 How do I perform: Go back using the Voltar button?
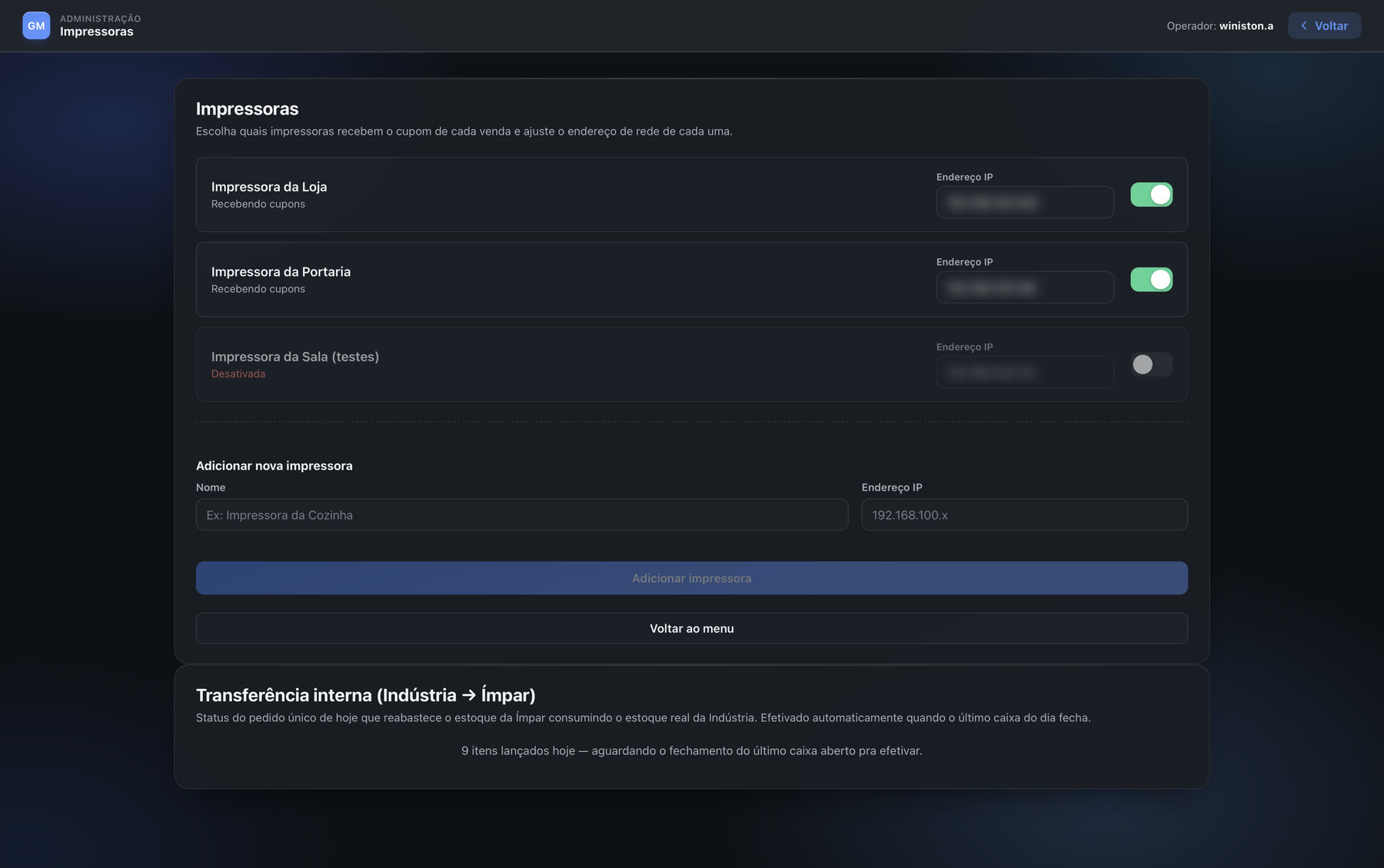pos(1324,25)
